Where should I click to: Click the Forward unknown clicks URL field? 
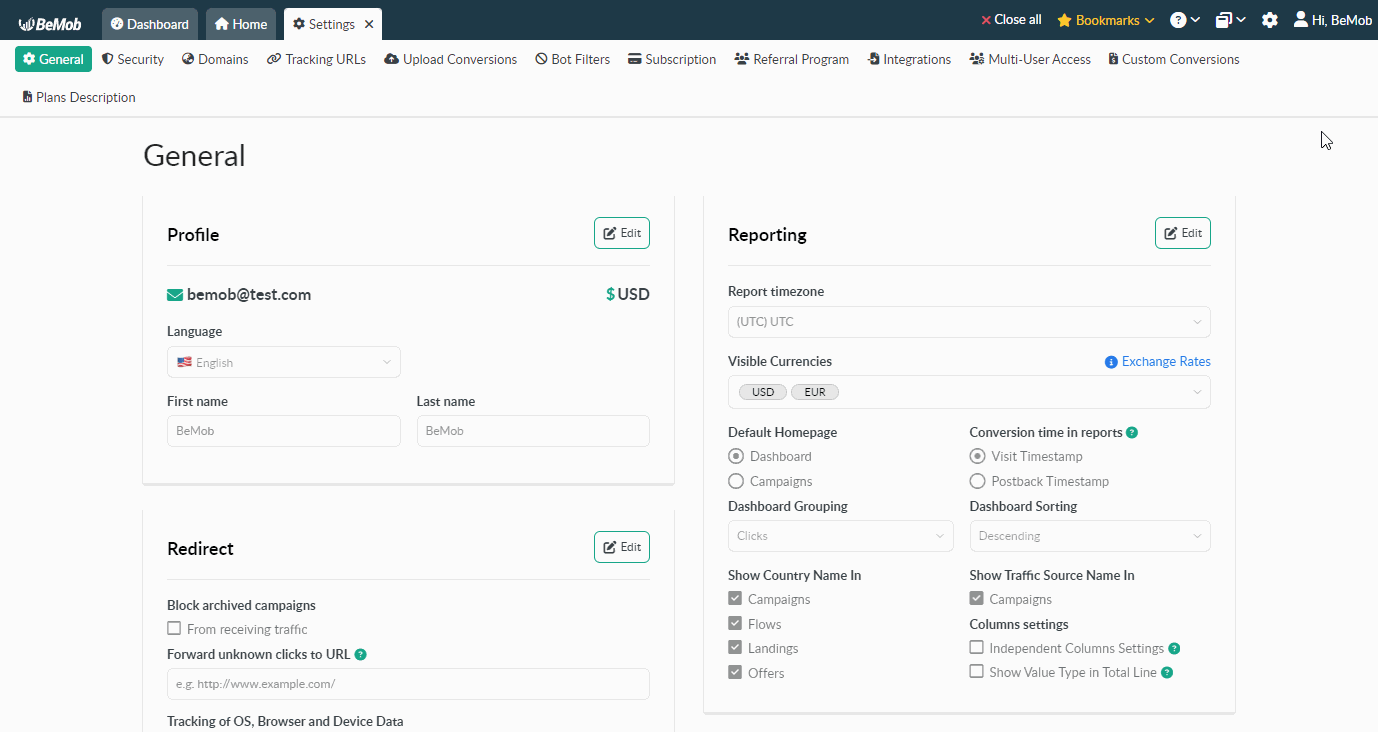408,684
